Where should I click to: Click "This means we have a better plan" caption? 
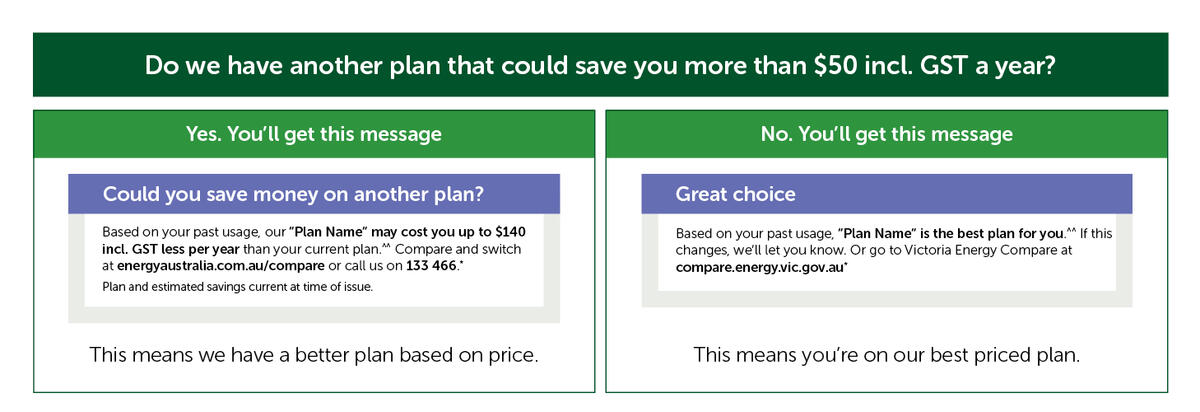click(314, 355)
